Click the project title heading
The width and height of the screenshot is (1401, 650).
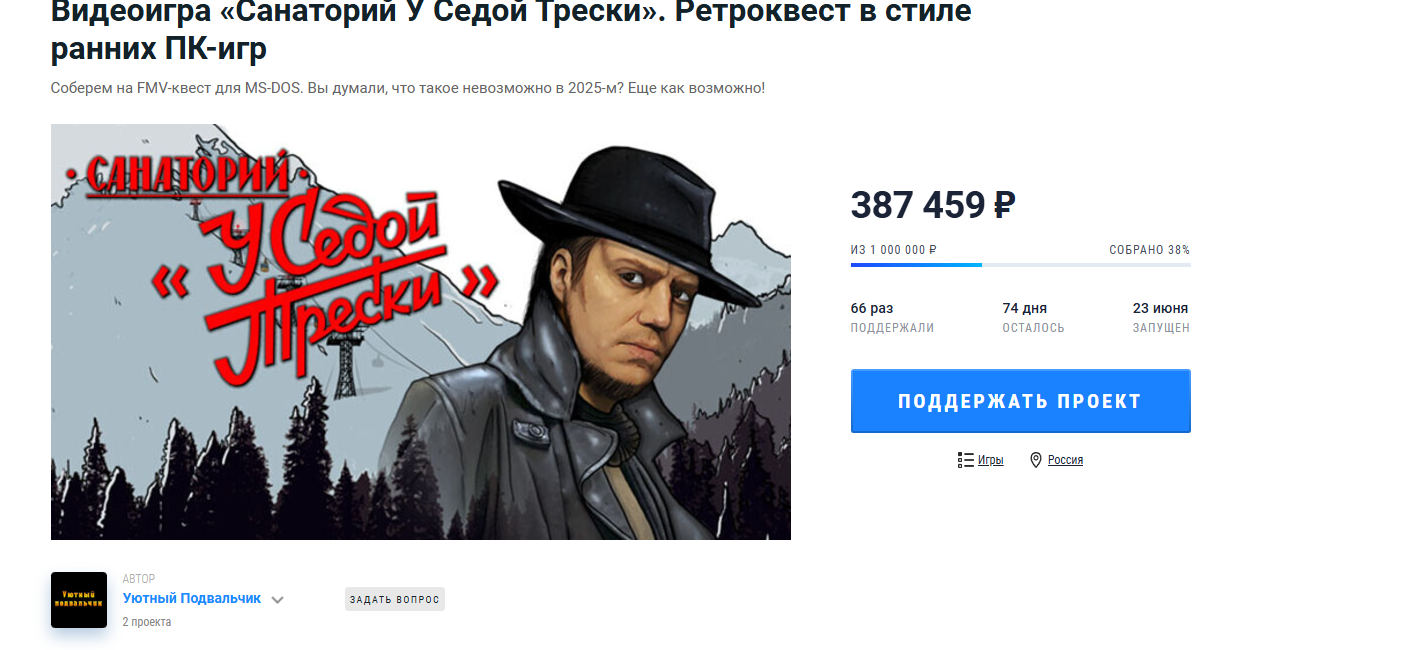tap(511, 30)
